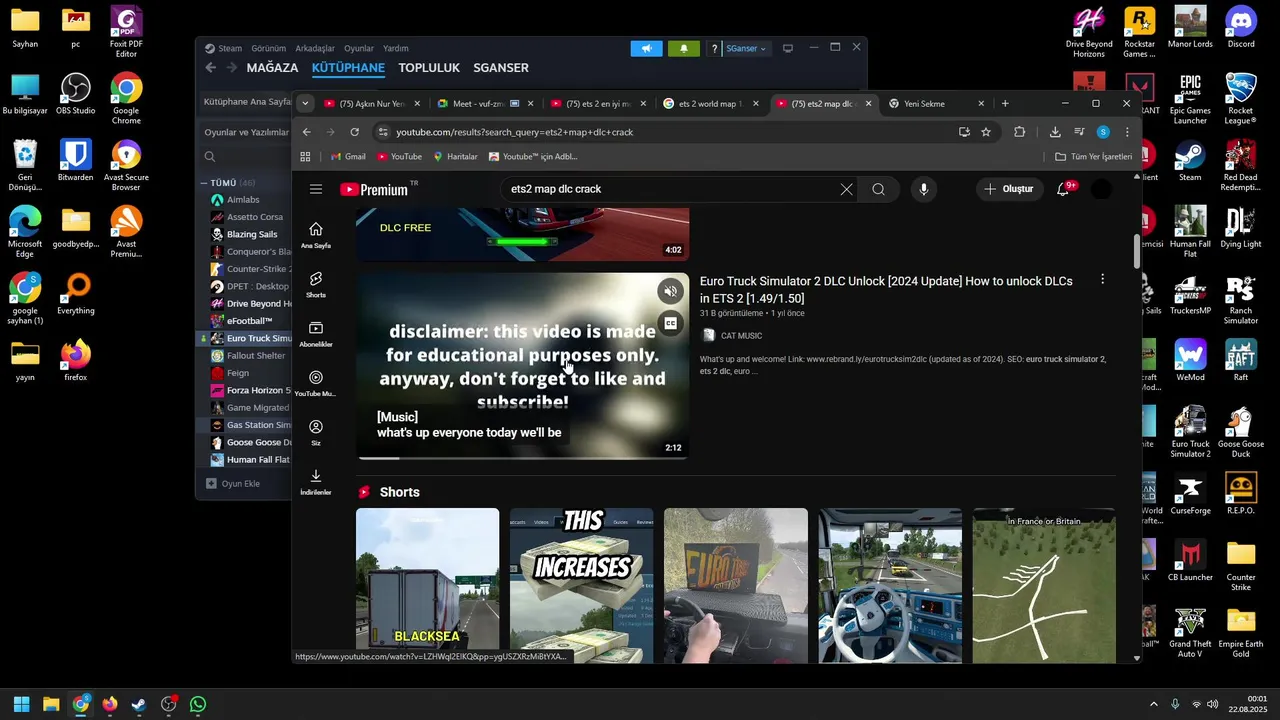Clear the YouTube search box text
The width and height of the screenshot is (1280, 720).
[x=846, y=189]
